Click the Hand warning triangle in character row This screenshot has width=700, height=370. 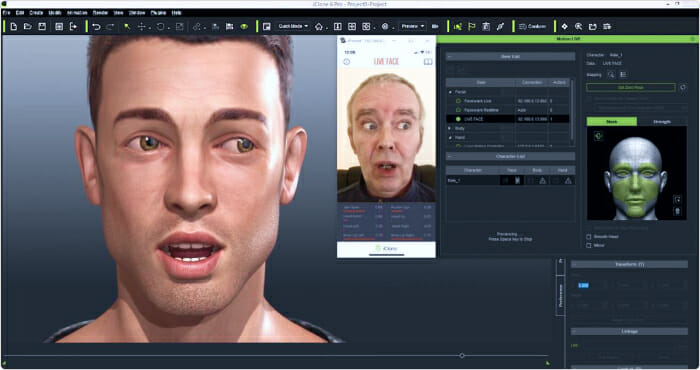coord(568,181)
